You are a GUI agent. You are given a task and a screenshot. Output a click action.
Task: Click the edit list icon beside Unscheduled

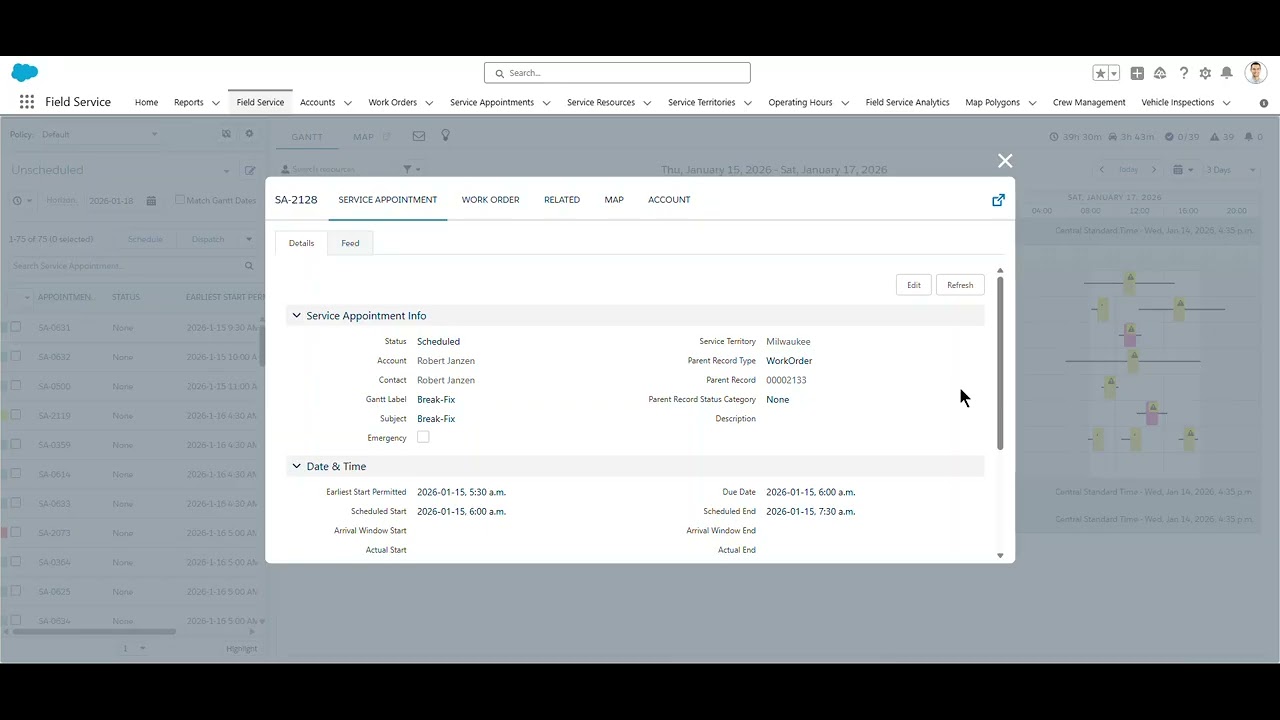250,171
